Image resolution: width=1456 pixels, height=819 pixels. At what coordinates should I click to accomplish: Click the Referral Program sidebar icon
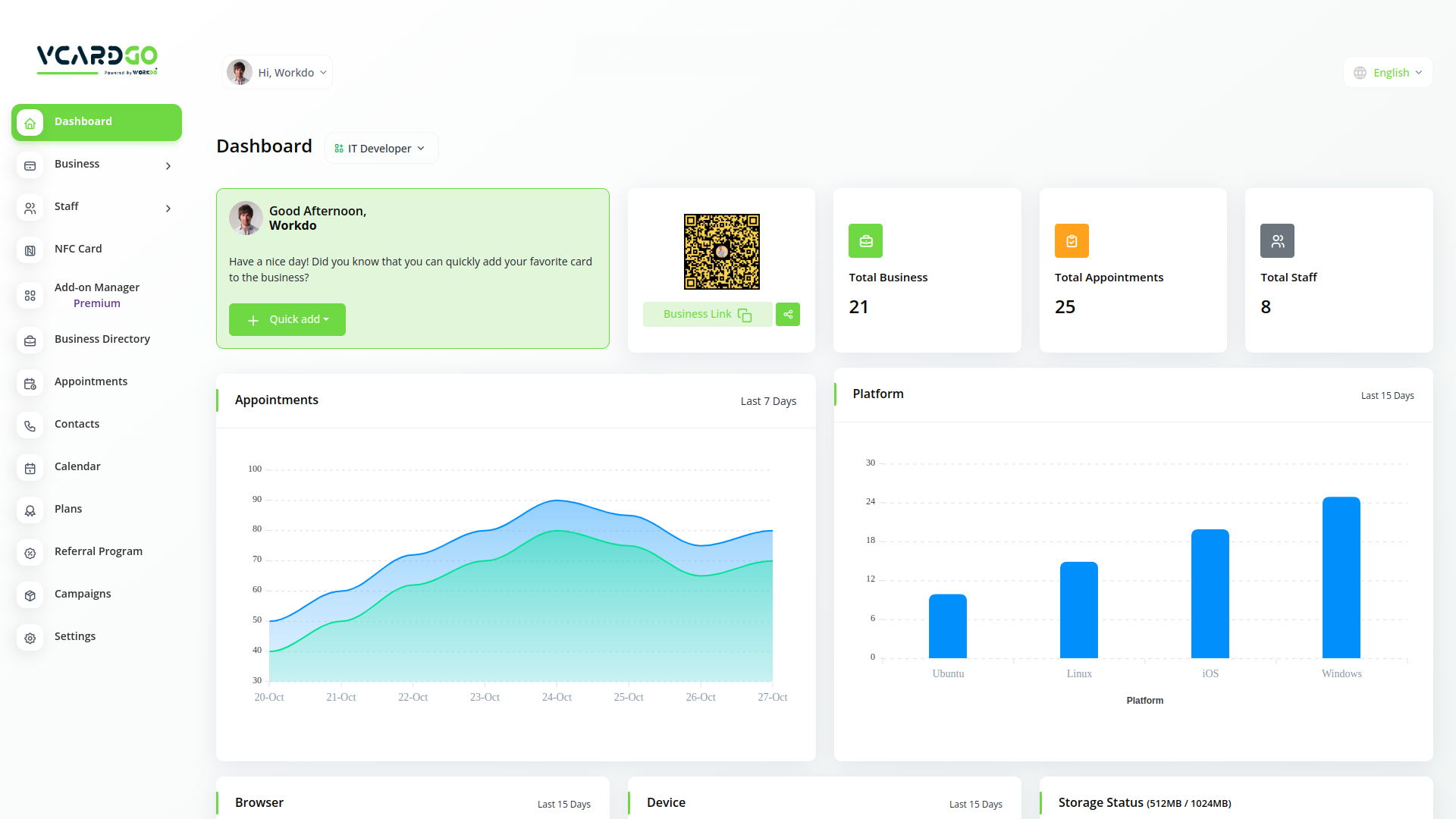pos(30,553)
